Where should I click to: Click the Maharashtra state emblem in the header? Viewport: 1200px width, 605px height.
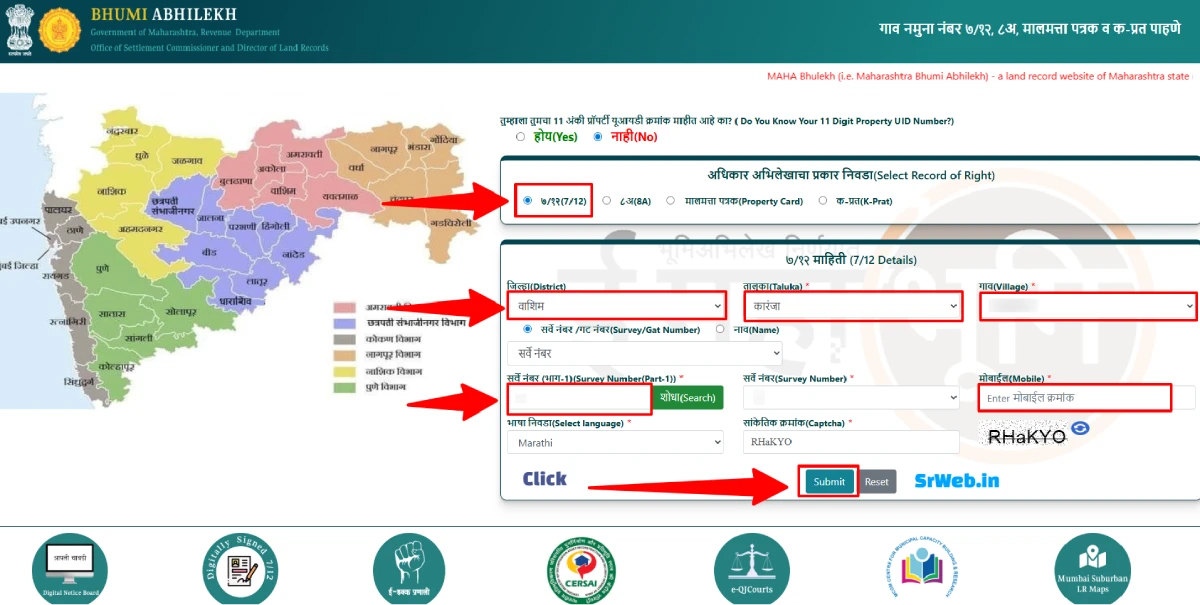coord(18,28)
